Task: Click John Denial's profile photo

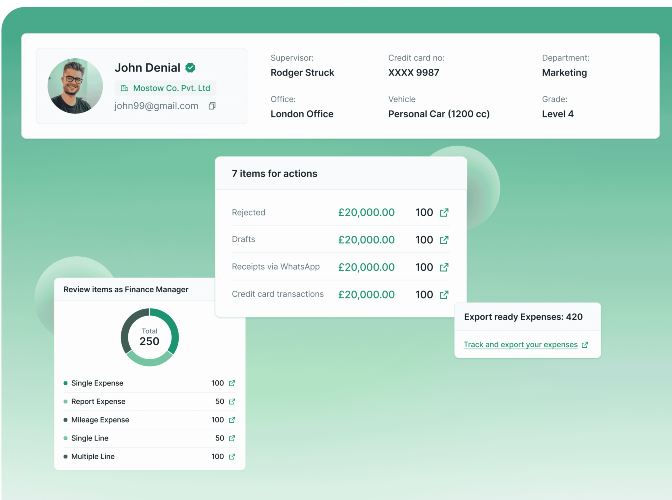Action: 75,86
